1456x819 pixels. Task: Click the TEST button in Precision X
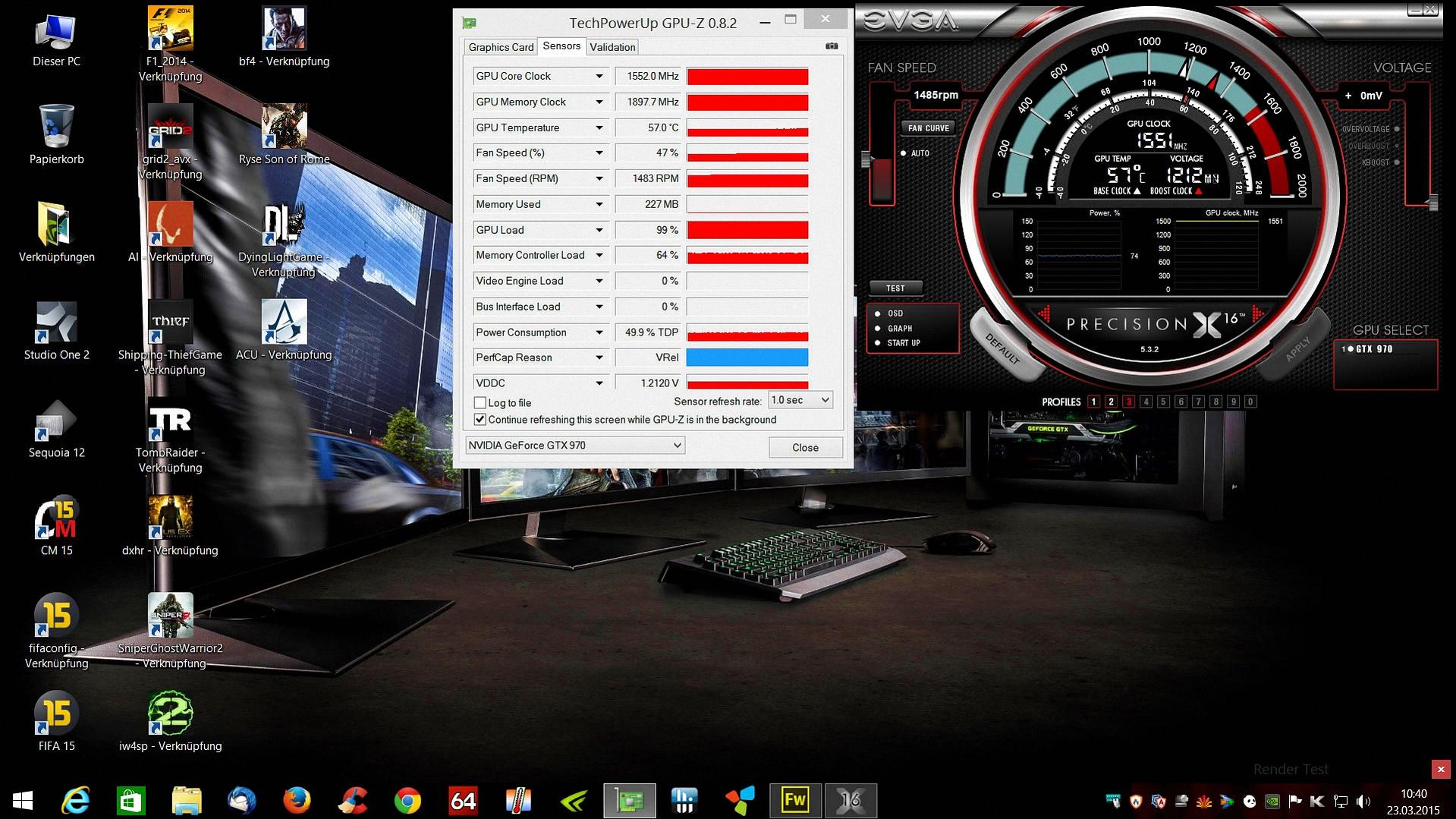[895, 288]
